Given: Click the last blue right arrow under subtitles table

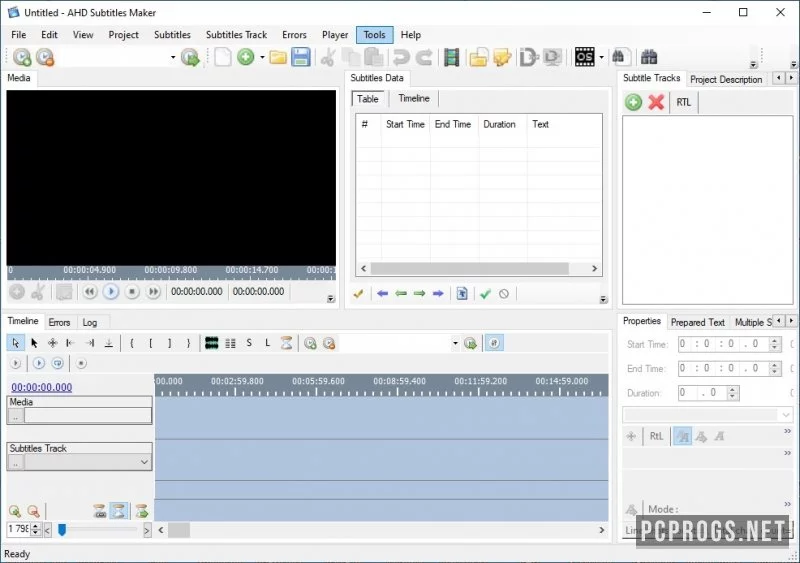Looking at the screenshot, I should click(438, 293).
